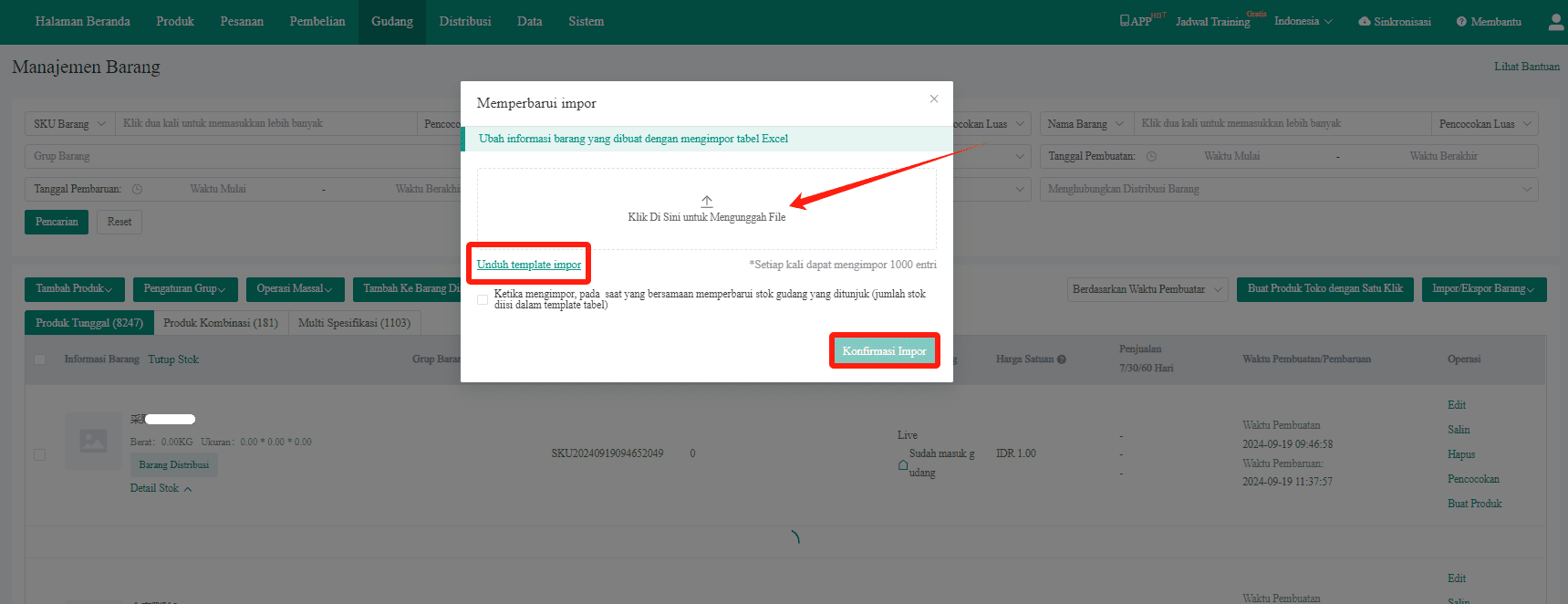Tick the select-all checkbox in table header

(40, 359)
